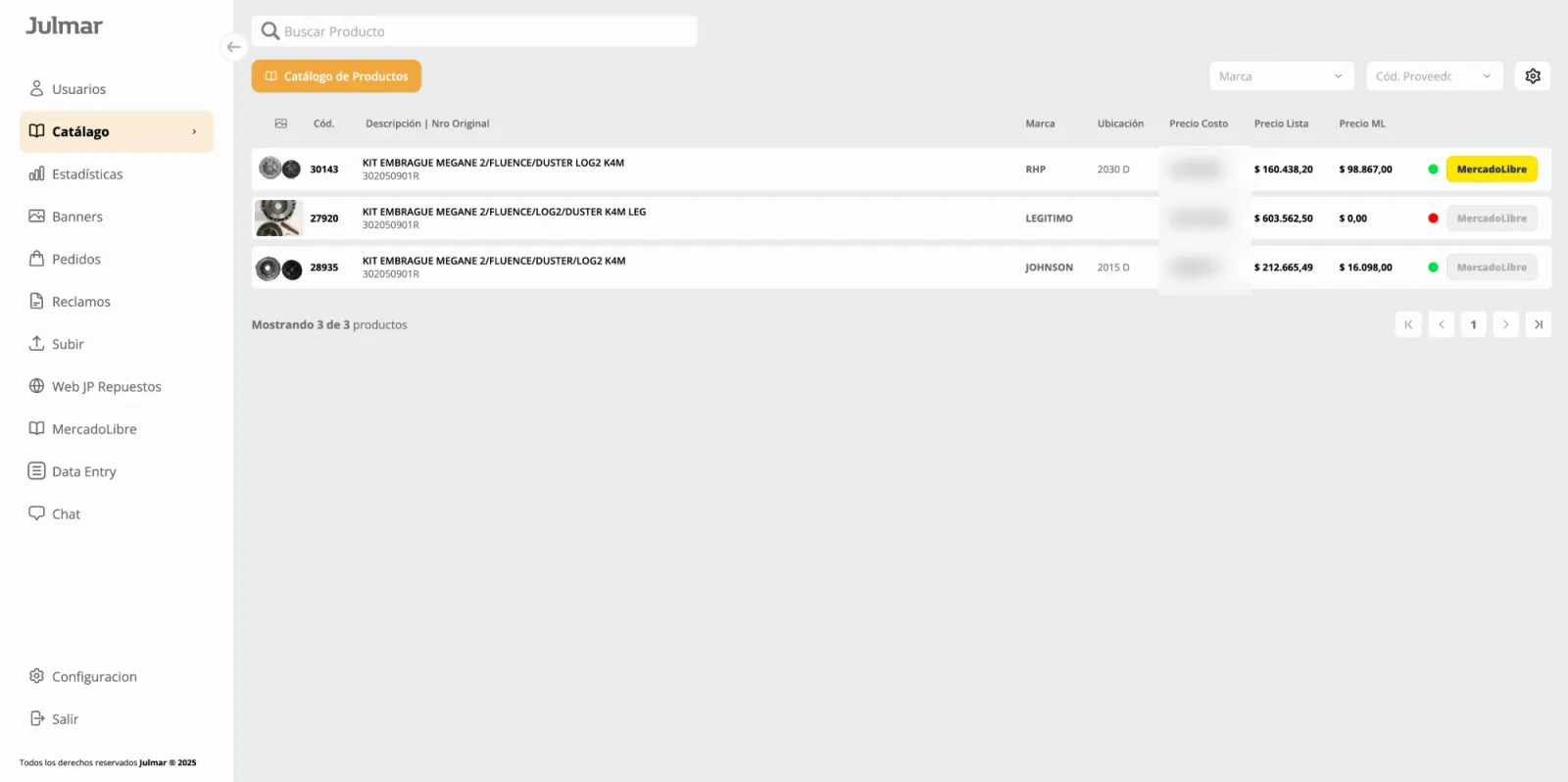
Task: Go to next page of results
Action: [x=1506, y=324]
